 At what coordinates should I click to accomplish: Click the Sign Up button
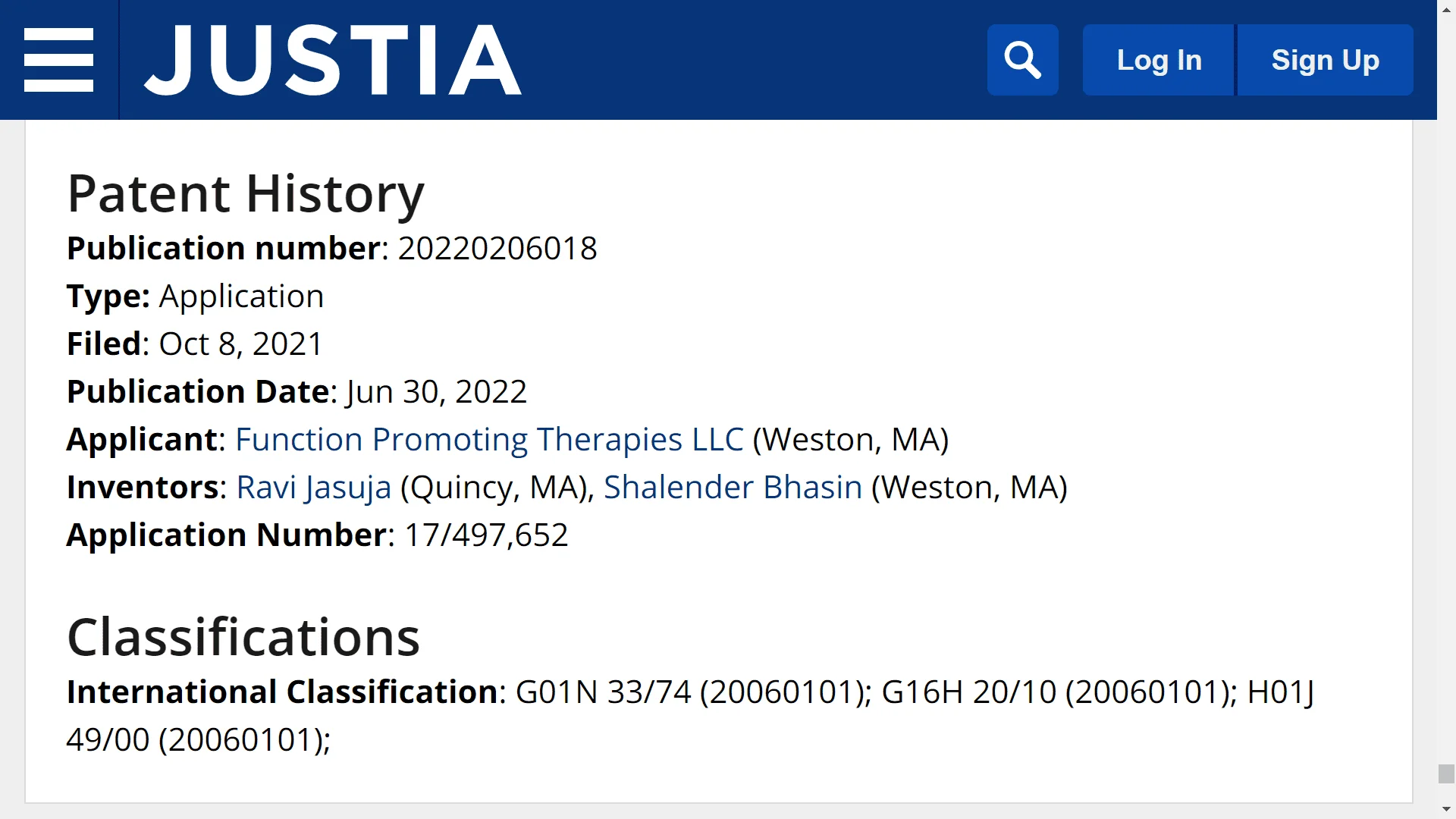[1325, 60]
